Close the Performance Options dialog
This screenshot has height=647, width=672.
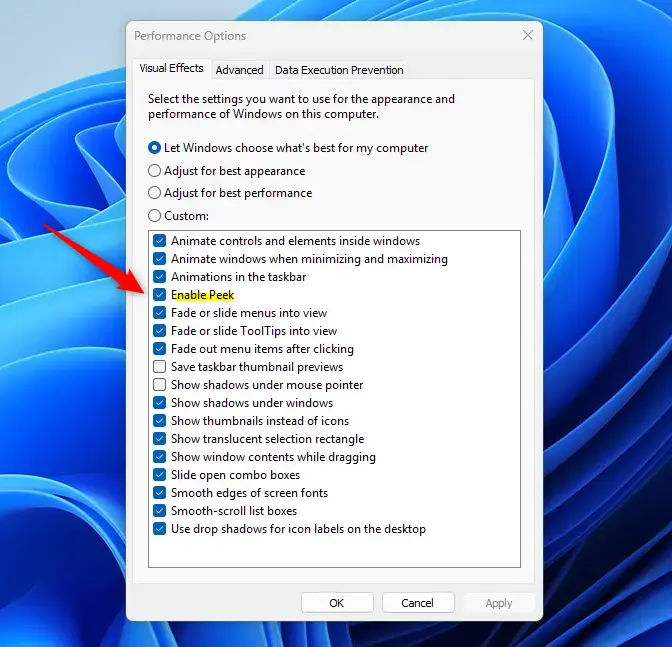pos(528,35)
